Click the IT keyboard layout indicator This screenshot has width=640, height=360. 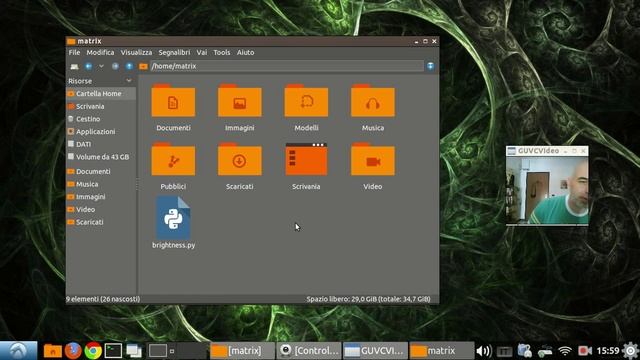click(504, 351)
